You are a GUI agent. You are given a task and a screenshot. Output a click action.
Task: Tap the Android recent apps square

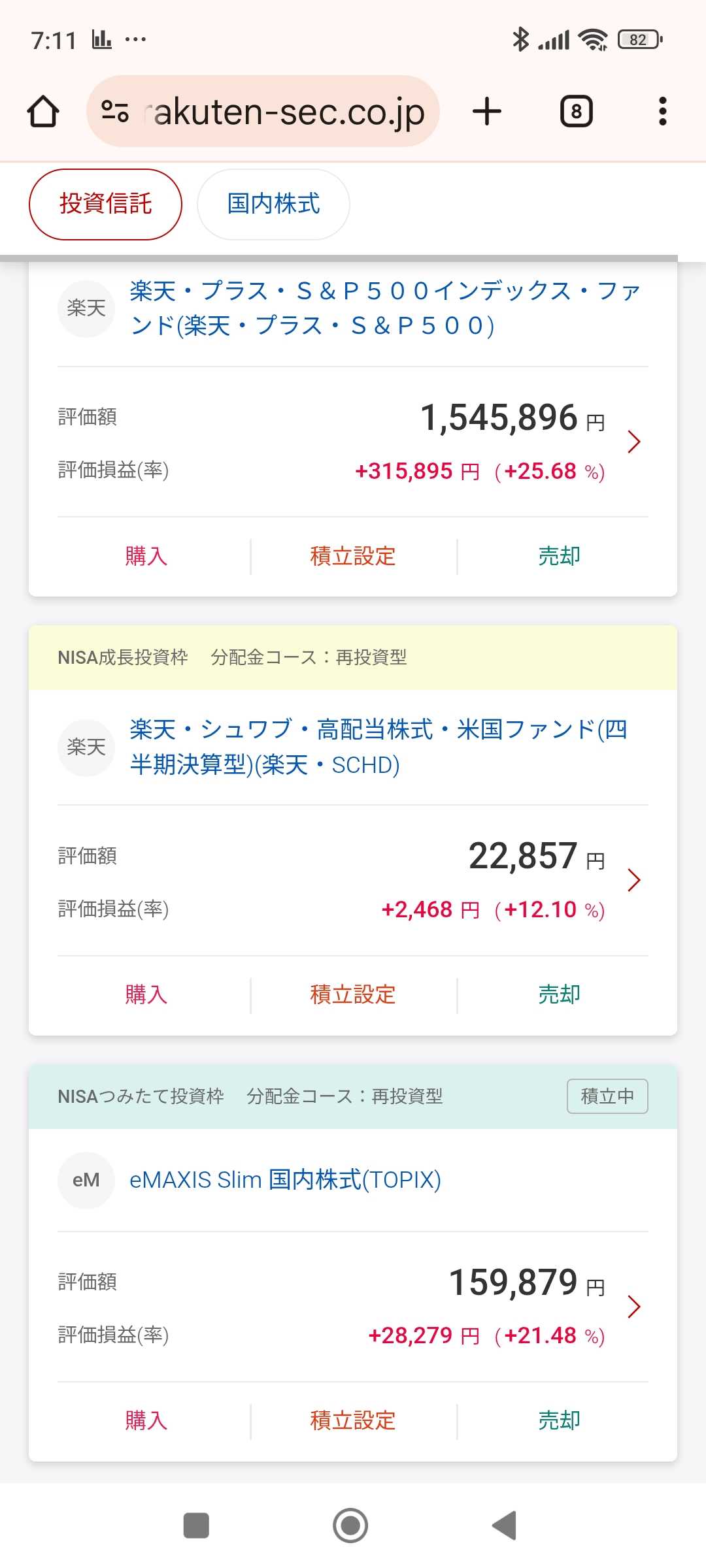coord(196,1526)
